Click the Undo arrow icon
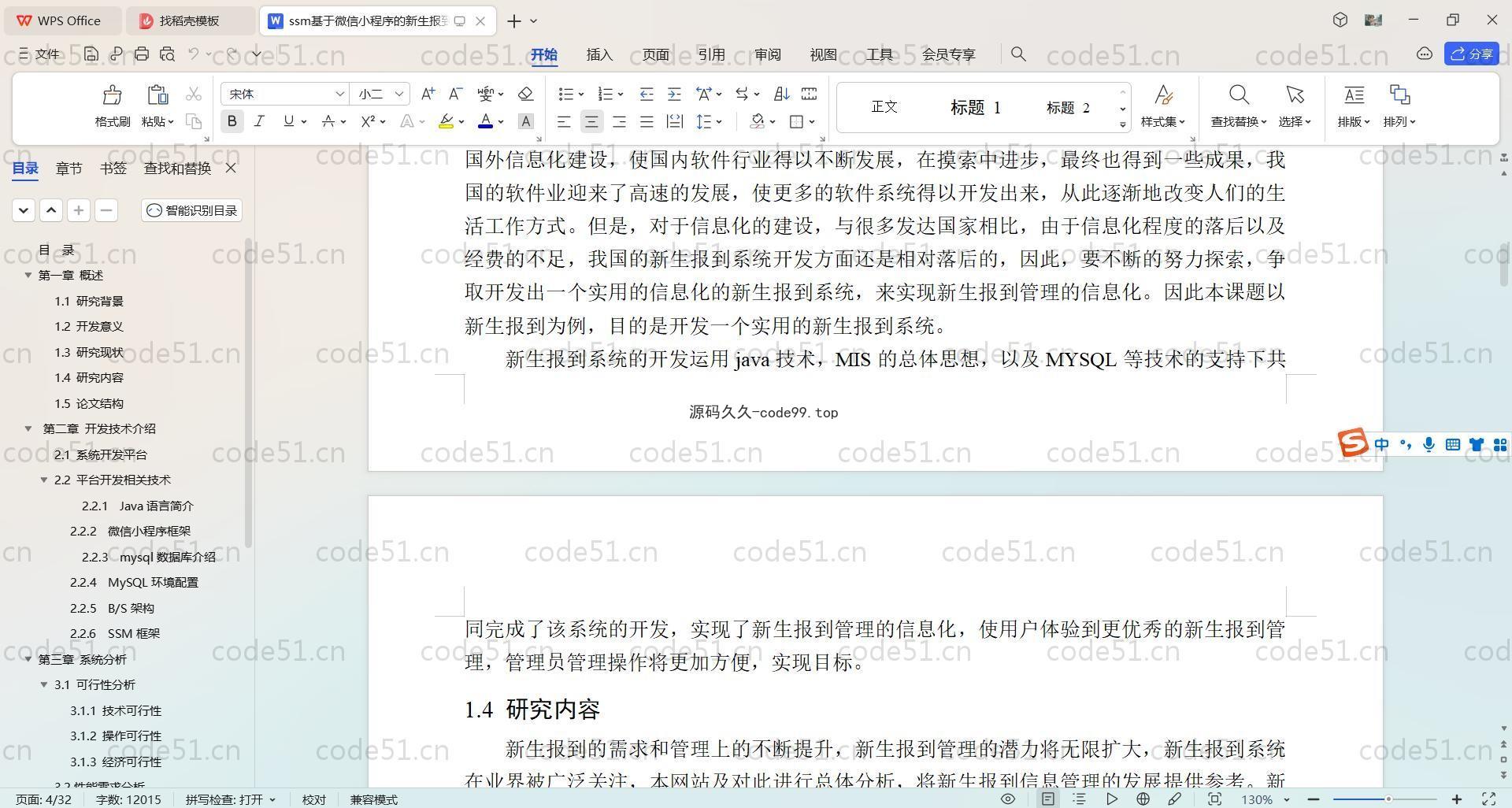Image resolution: width=1512 pixels, height=808 pixels. click(x=193, y=54)
